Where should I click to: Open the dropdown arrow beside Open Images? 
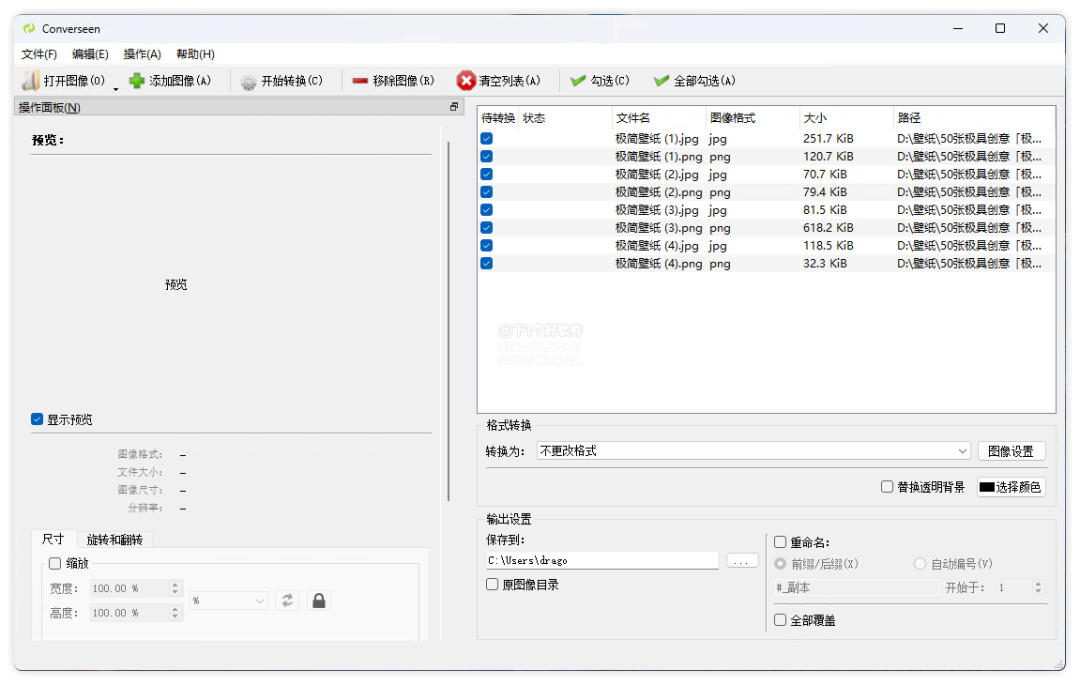[116, 88]
